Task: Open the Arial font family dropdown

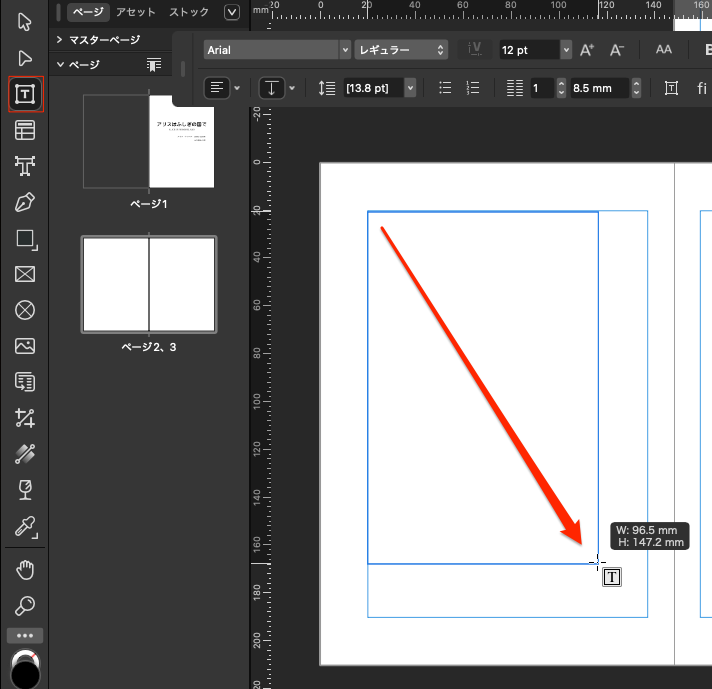Action: 276,49
